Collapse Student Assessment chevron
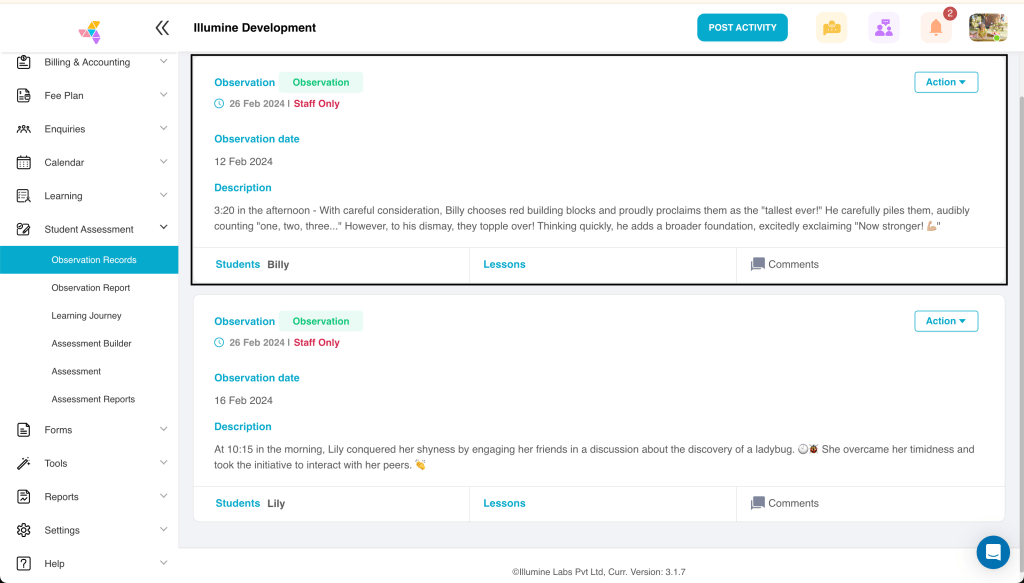Image resolution: width=1024 pixels, height=583 pixels. 163,227
